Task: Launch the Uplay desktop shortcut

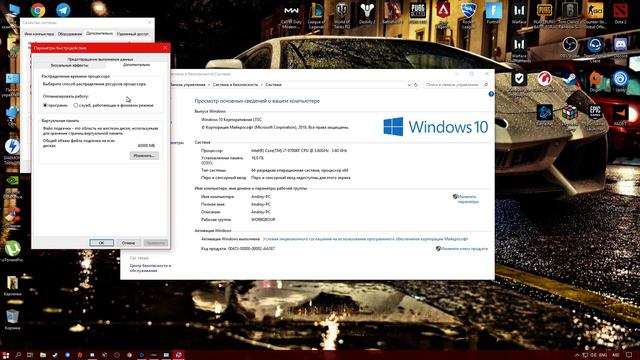Action: click(x=620, y=80)
